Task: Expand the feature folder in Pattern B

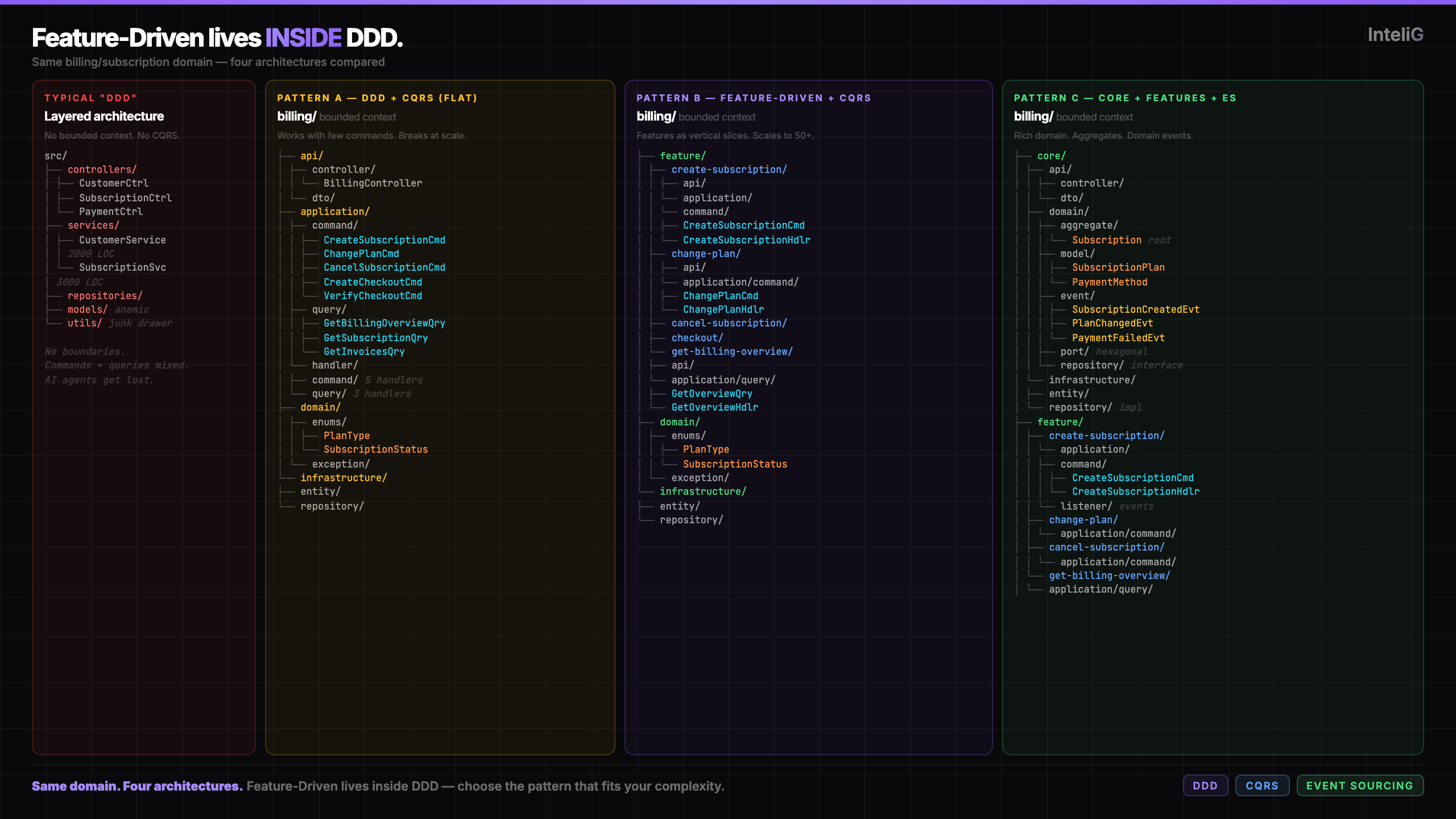Action: coord(682,155)
